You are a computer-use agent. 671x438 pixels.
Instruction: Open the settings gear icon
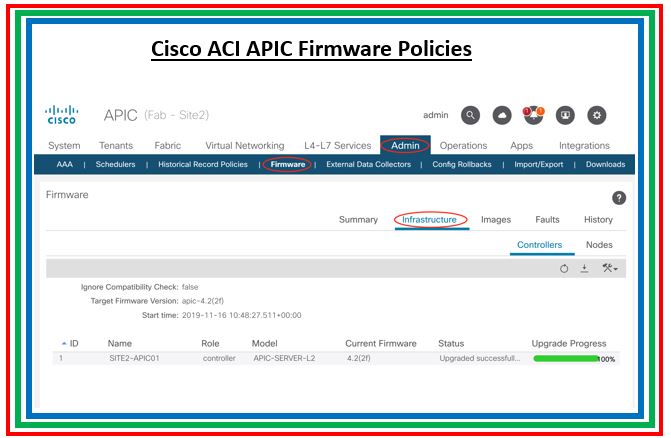pyautogui.click(x=597, y=115)
